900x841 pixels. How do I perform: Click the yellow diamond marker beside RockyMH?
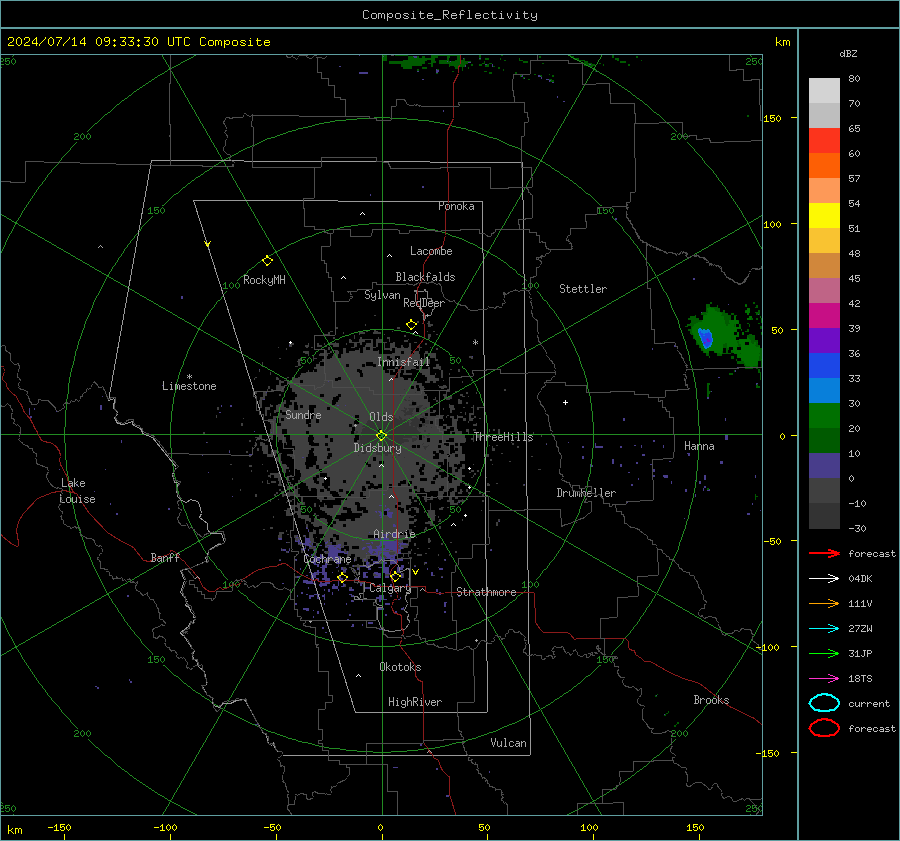pos(267,261)
